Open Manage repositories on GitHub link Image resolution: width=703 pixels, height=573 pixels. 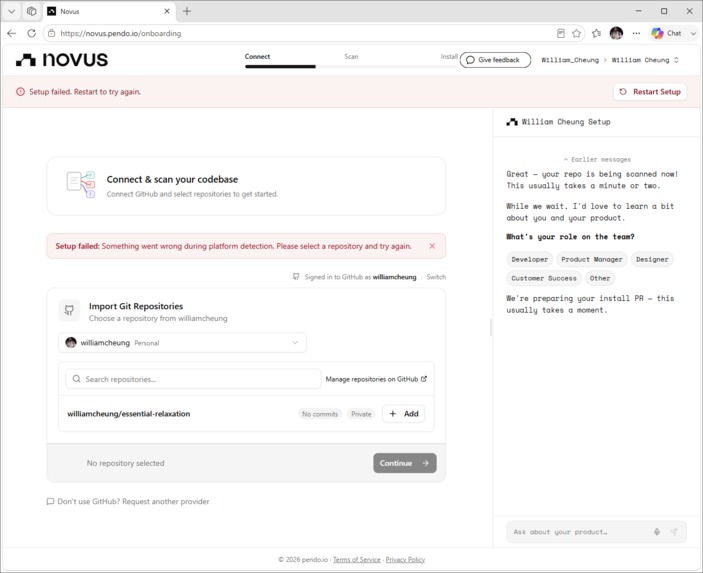click(x=376, y=379)
